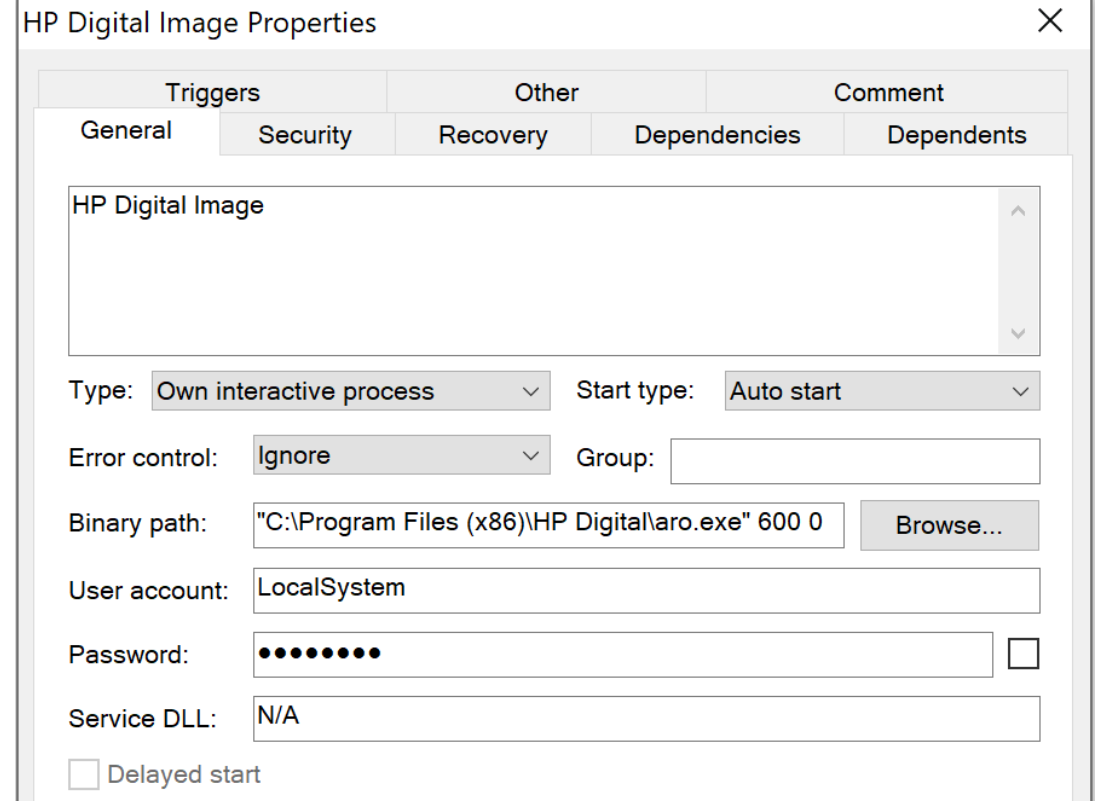Click the Browse button
The height and width of the screenshot is (801, 1113).
[949, 526]
